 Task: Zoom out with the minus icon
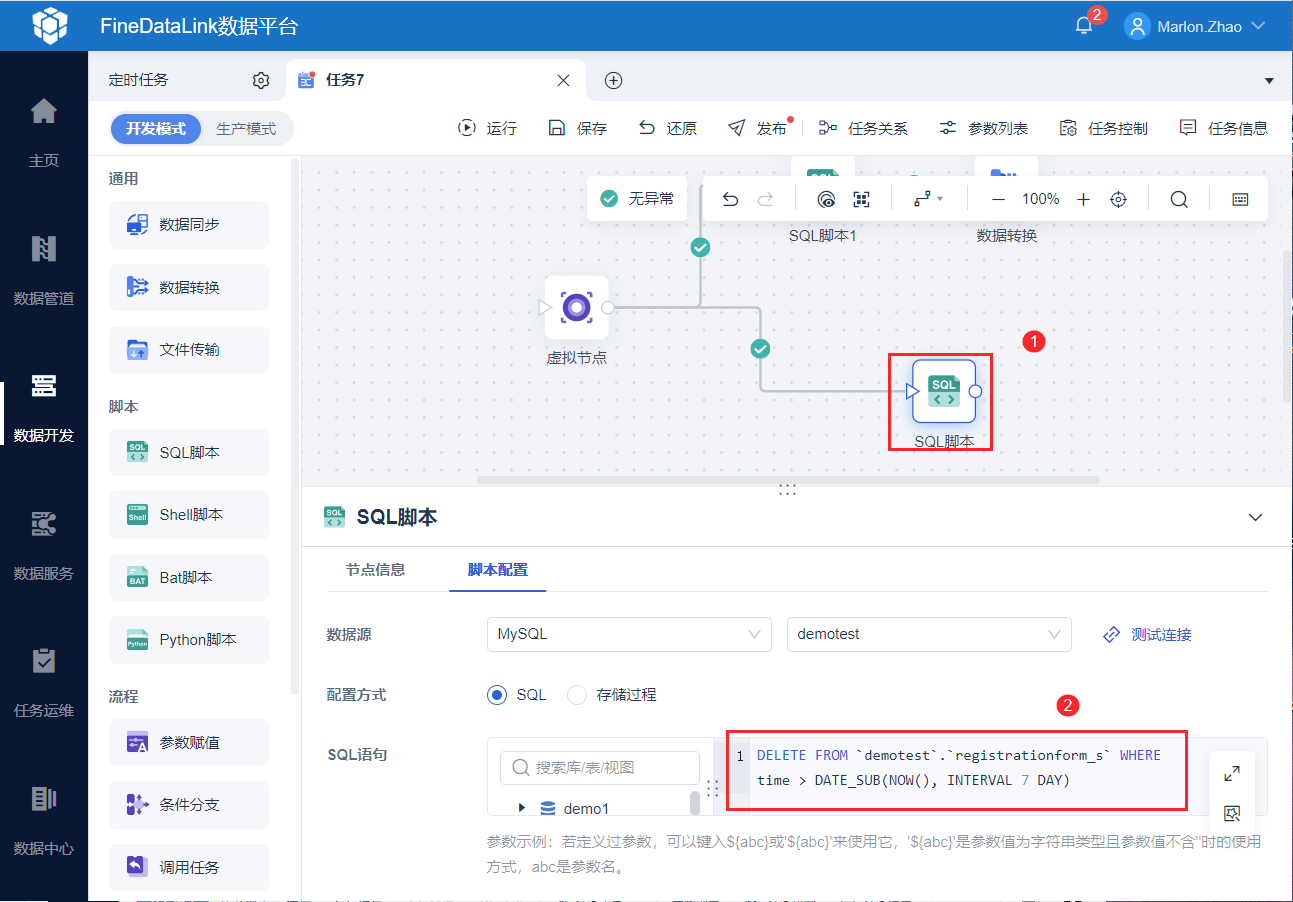pos(998,199)
